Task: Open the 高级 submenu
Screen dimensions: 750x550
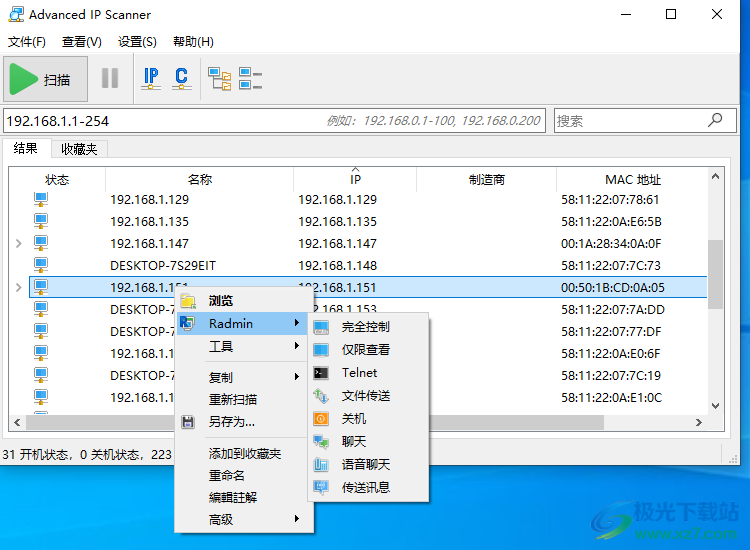Action: point(242,519)
